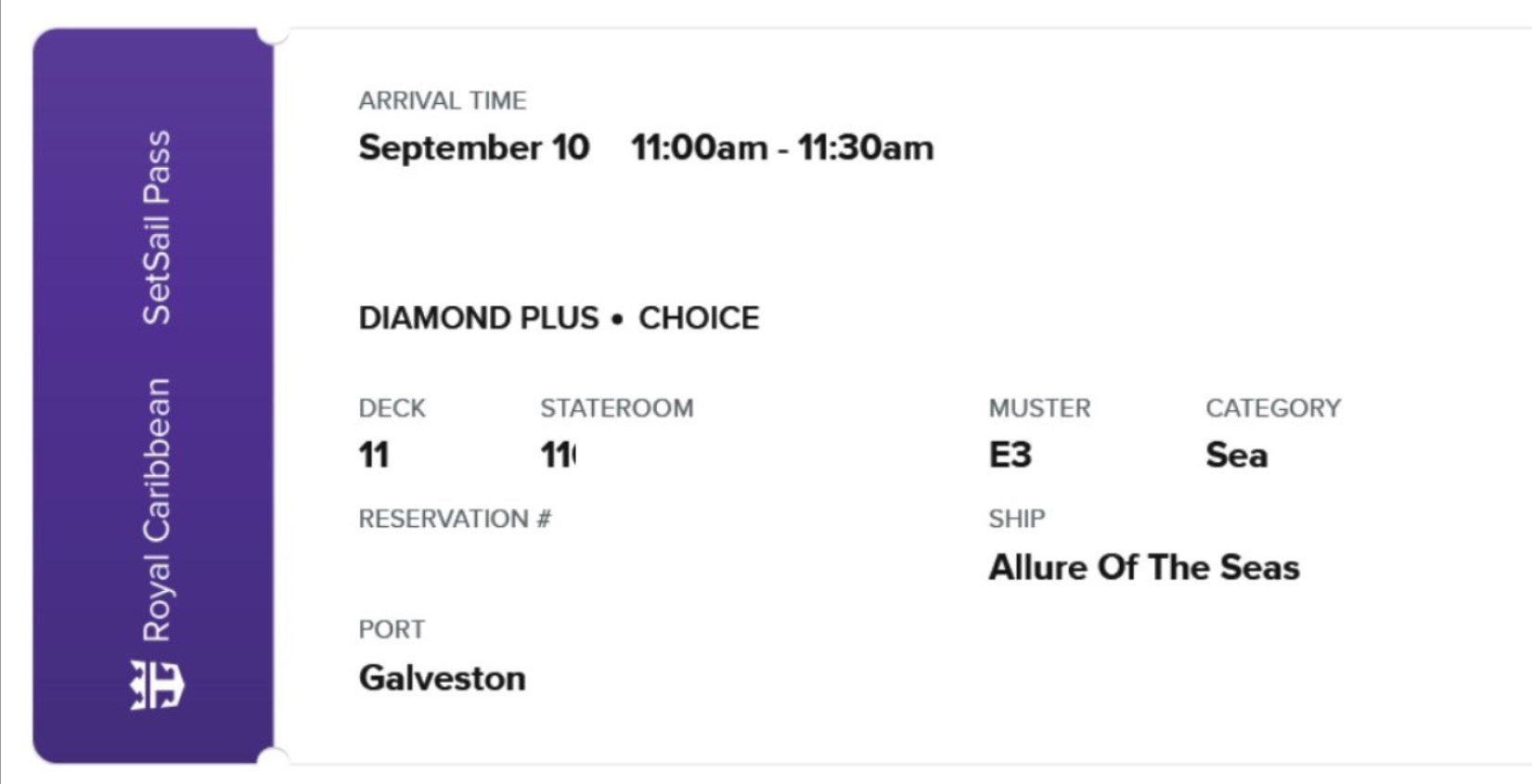Select the CHOICE label

[699, 318]
